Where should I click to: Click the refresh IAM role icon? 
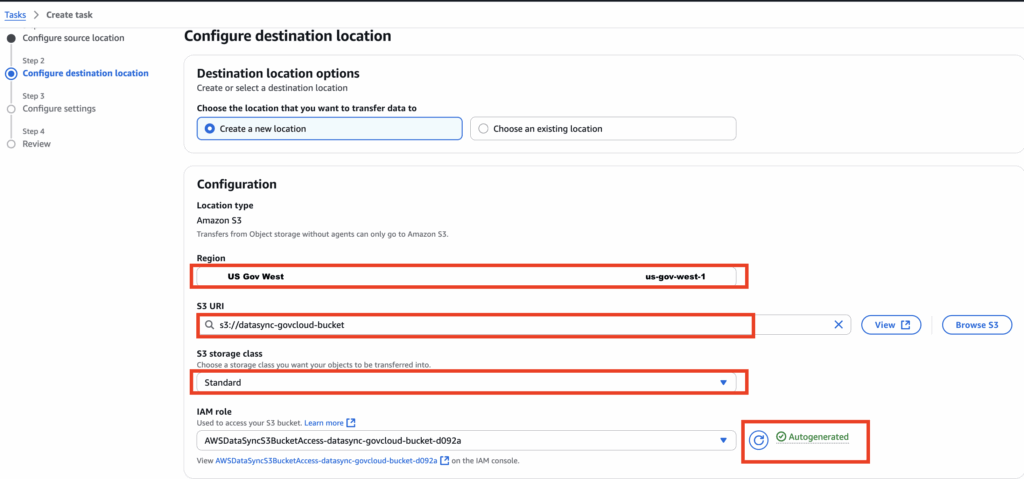tap(759, 441)
